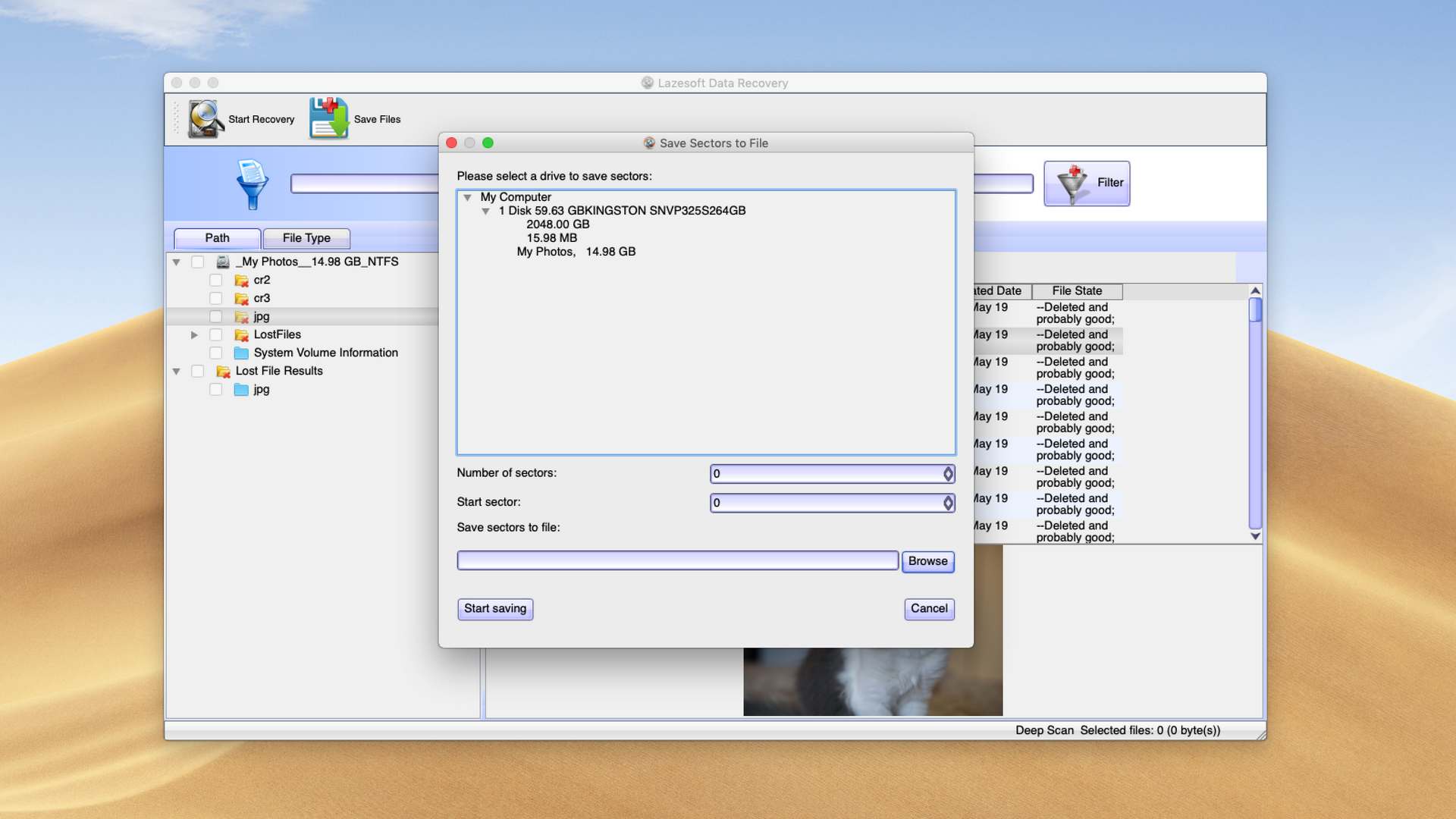This screenshot has width=1456, height=819.
Task: Switch to the File Type tab
Action: (306, 238)
